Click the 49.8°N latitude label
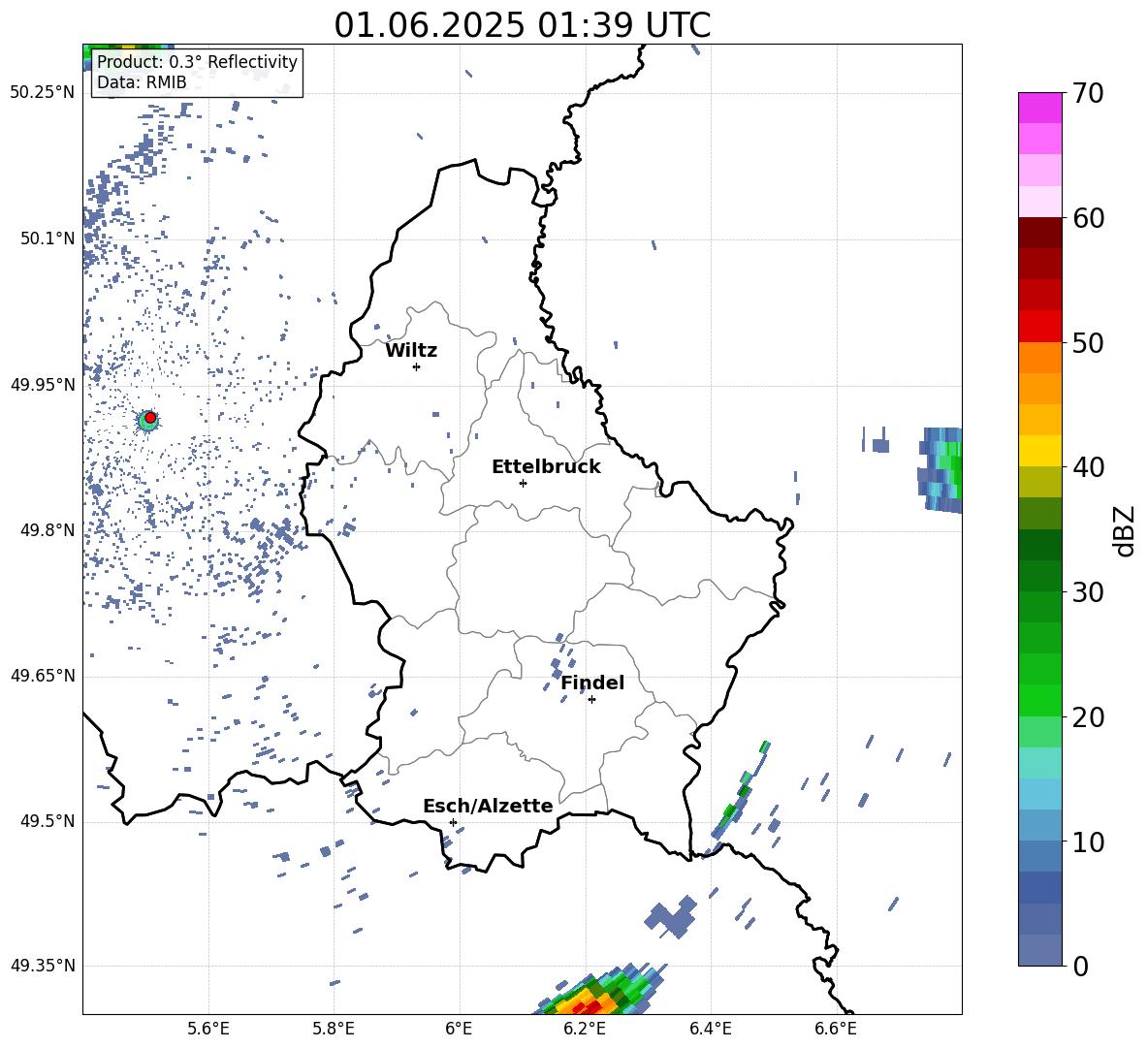Screen dimensions: 1148x1048 click(48, 530)
